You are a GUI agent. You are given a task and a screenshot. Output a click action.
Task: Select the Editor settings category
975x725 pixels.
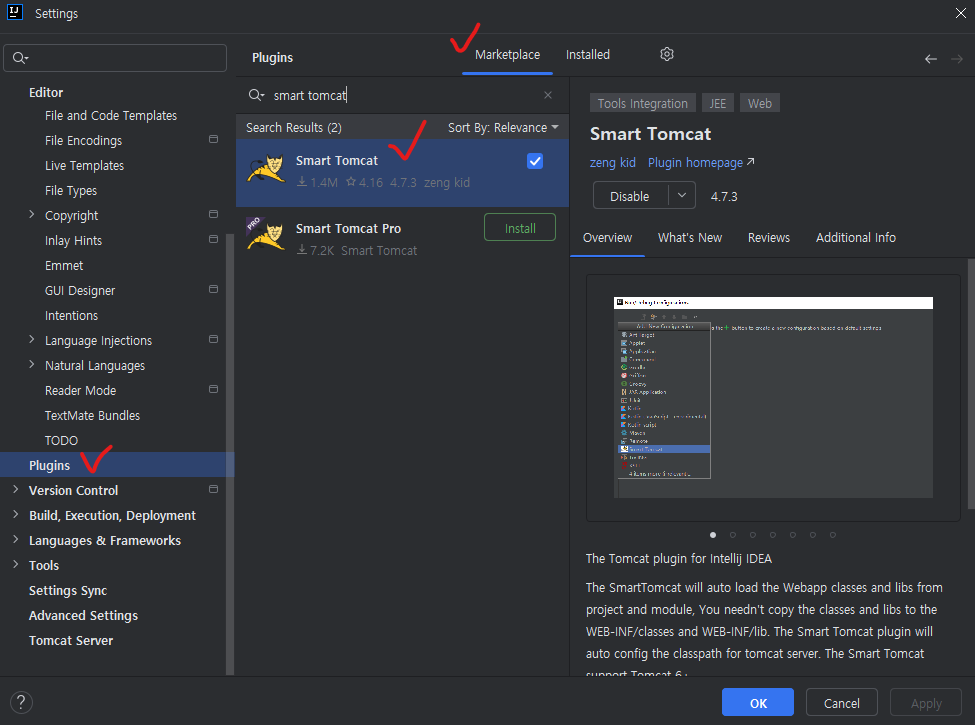[46, 92]
